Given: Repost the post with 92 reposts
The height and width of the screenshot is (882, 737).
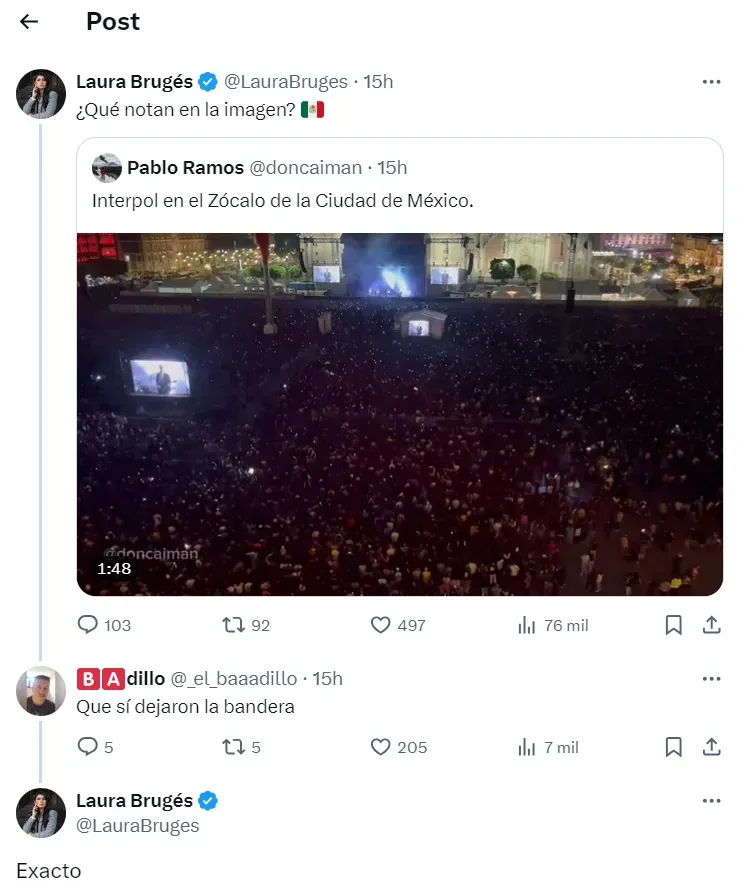Looking at the screenshot, I should (x=233, y=625).
